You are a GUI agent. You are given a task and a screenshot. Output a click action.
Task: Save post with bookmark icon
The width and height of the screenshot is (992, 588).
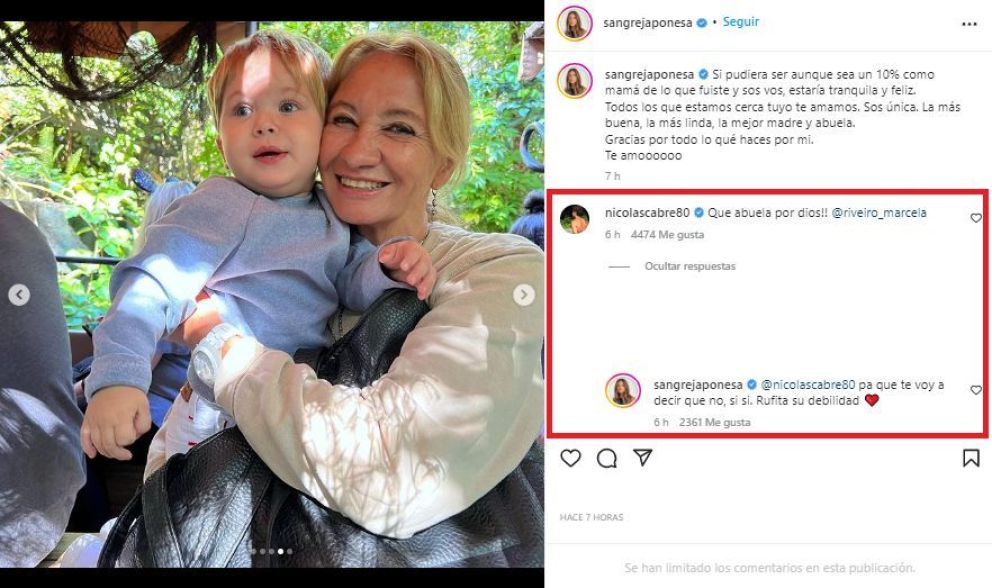pyautogui.click(x=970, y=458)
